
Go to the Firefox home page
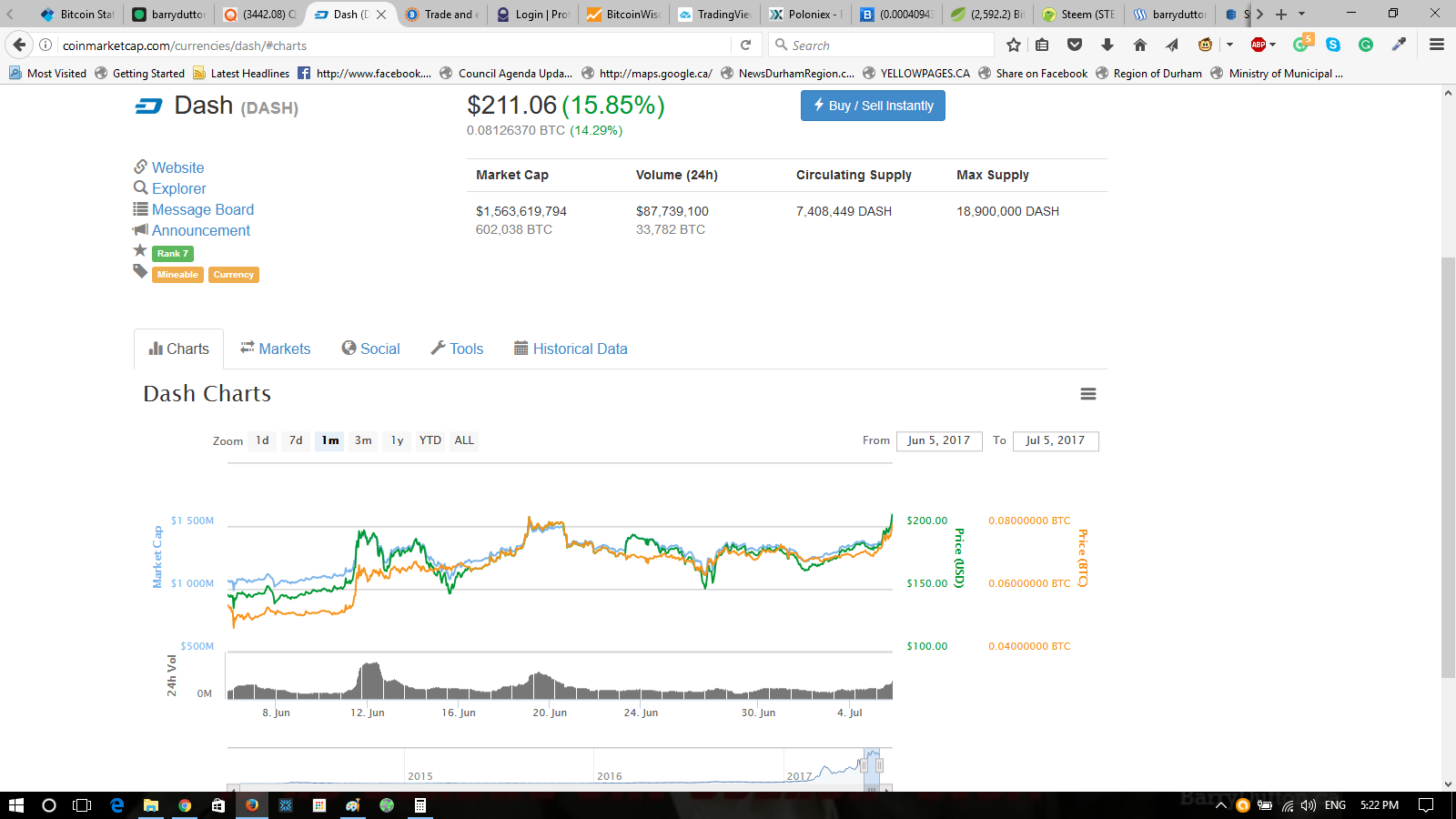(1140, 45)
